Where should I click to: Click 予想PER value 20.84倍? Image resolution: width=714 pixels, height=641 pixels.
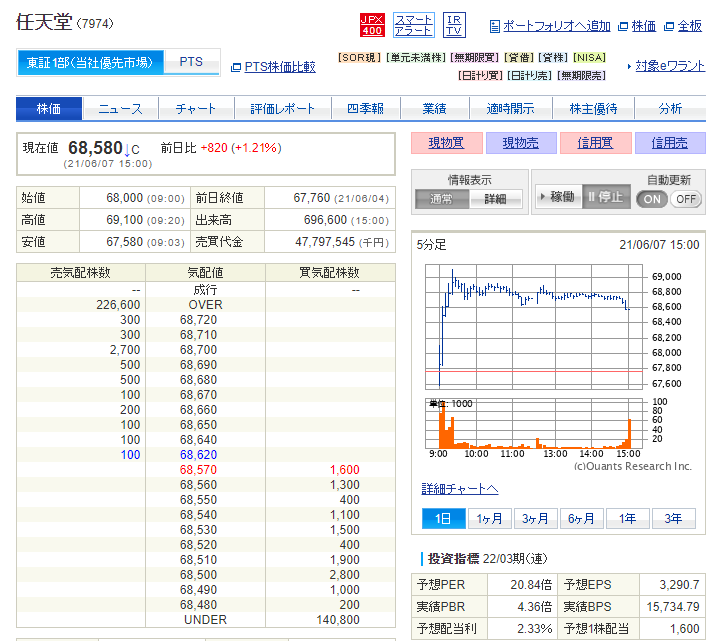[531, 585]
